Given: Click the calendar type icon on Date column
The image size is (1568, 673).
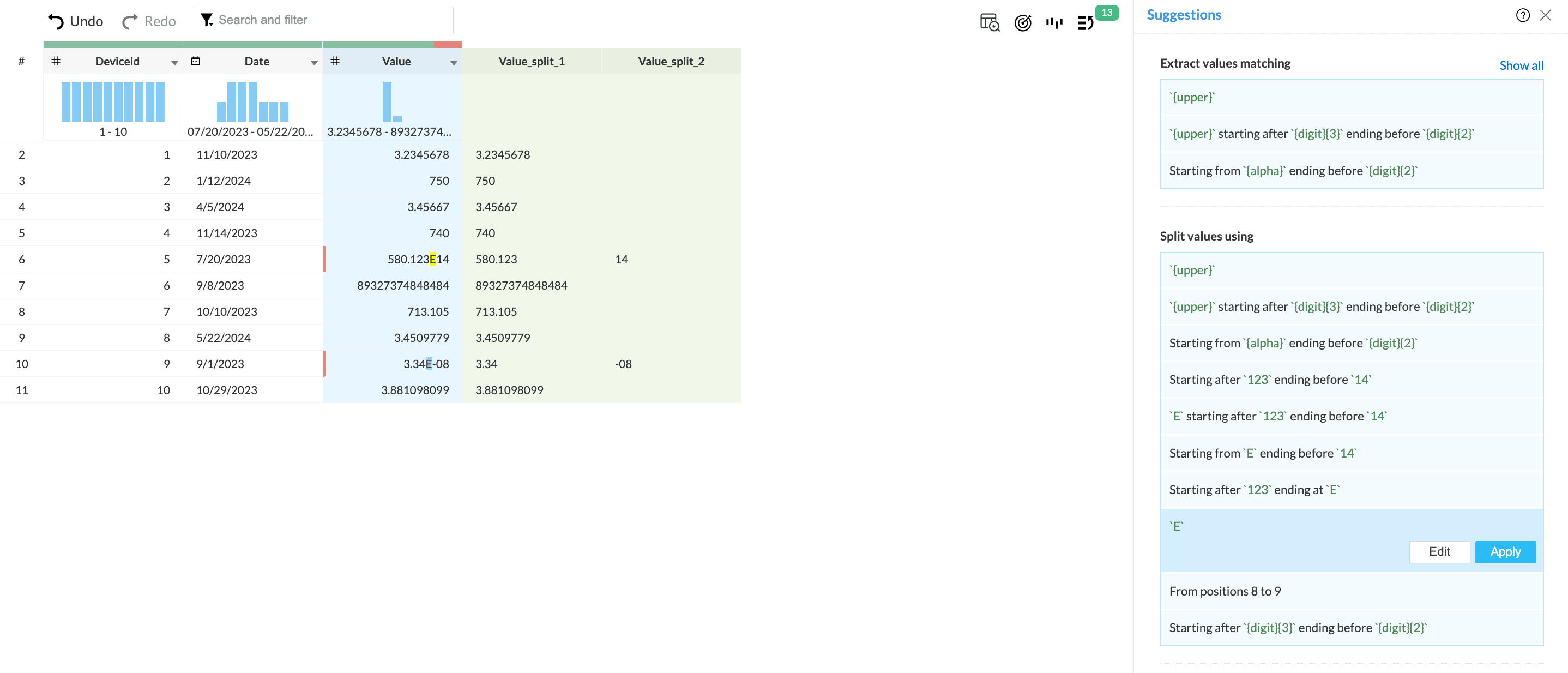Looking at the screenshot, I should tap(195, 61).
